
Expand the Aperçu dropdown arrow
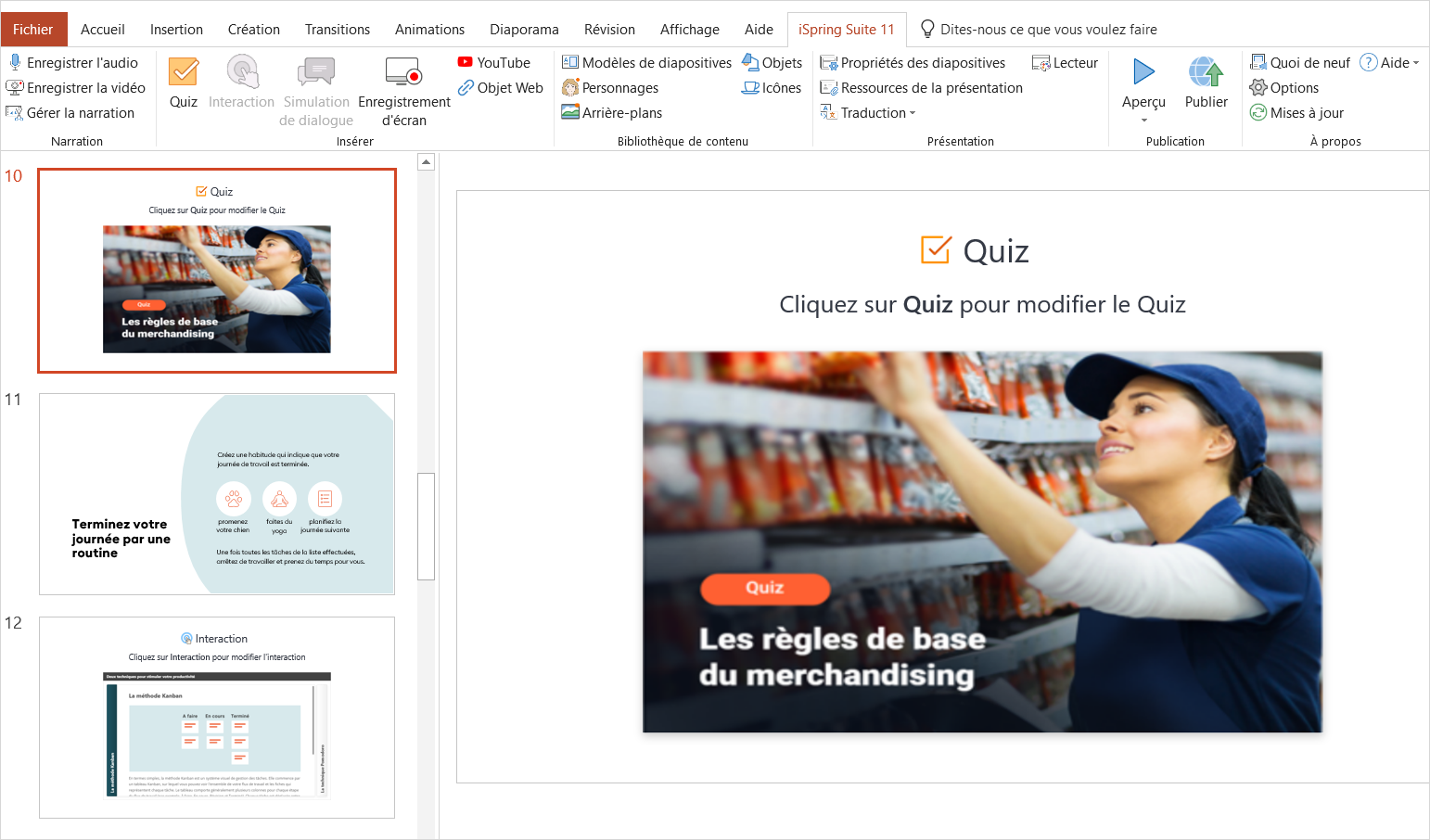click(x=1143, y=121)
